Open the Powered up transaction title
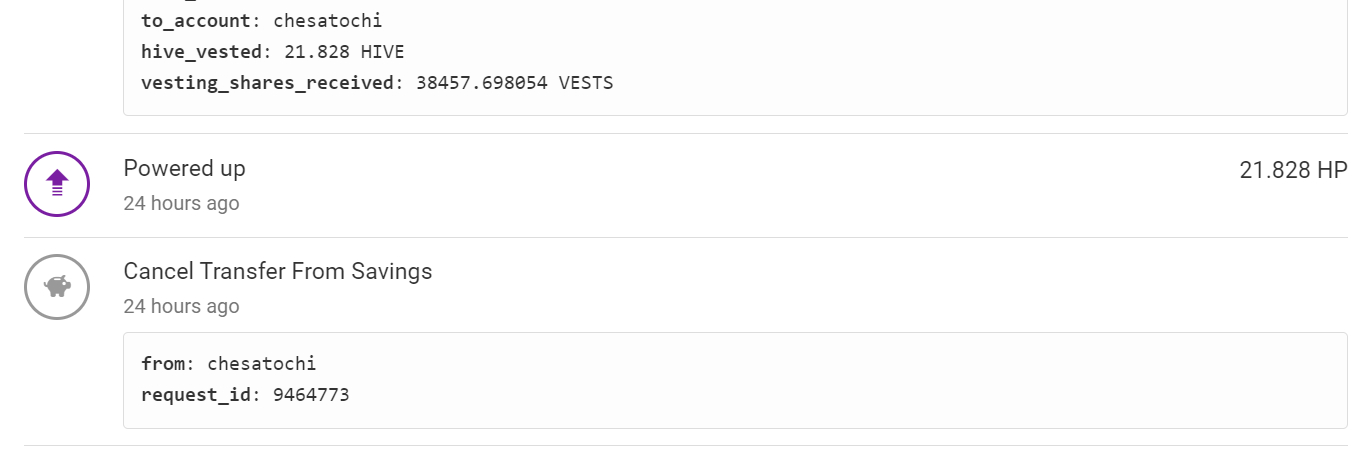Image resolution: width=1371 pixels, height=461 pixels. [x=184, y=168]
